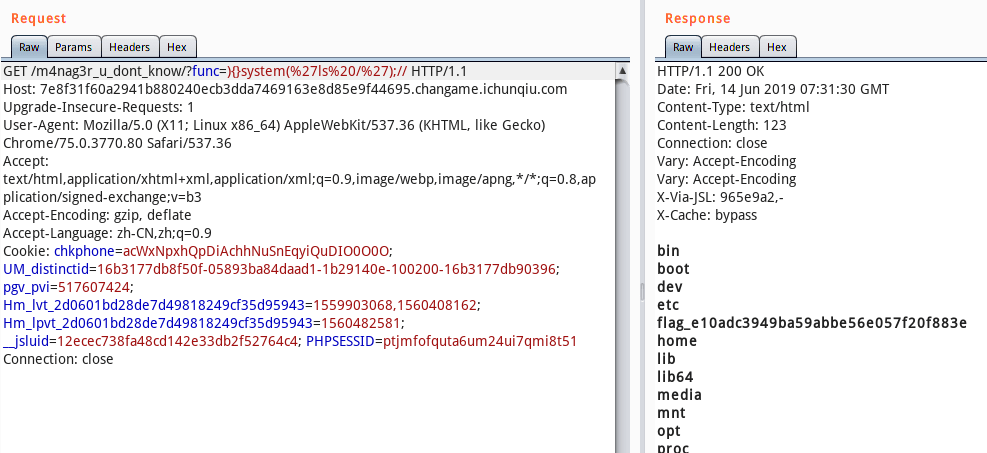This screenshot has height=453, width=987.
Task: Click the lib64 directory entry
Action: click(x=675, y=377)
